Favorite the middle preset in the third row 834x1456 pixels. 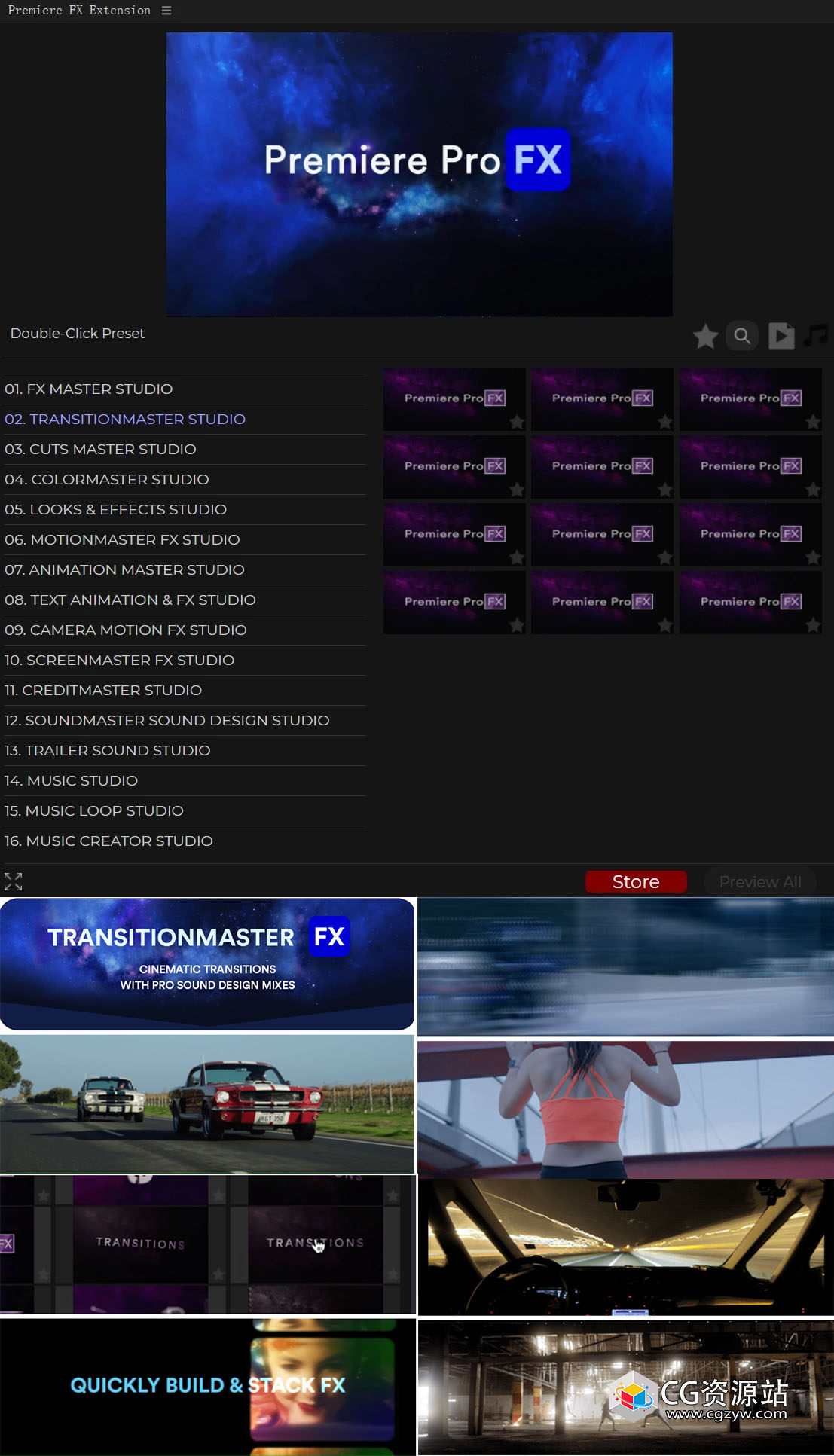click(665, 557)
